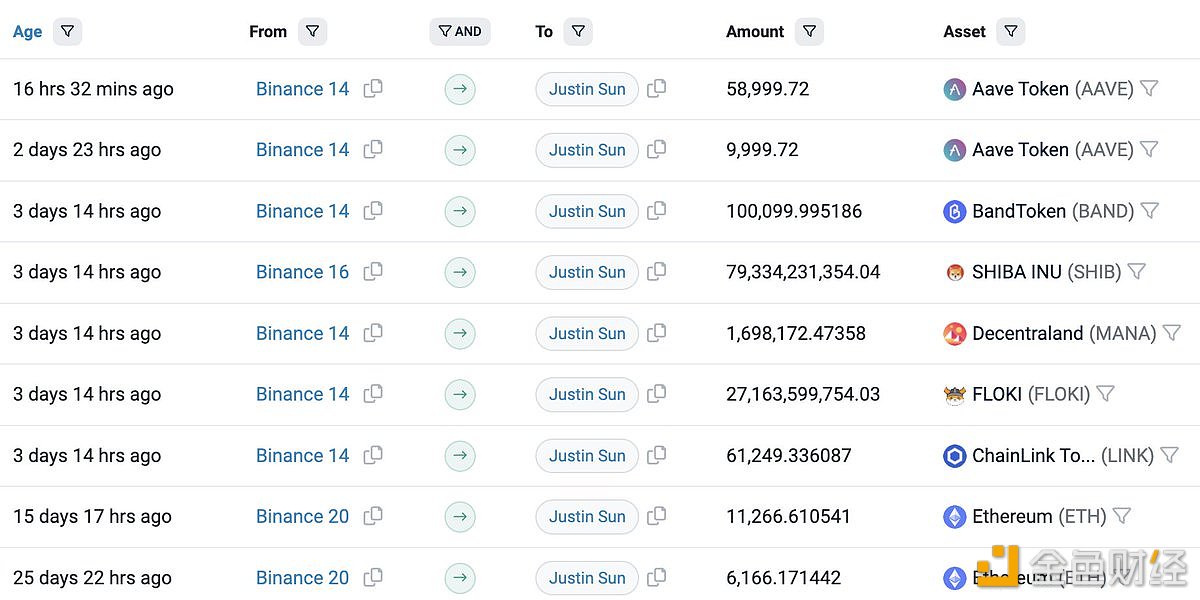Viewport: 1200px width, 600px height.
Task: Click the FLOKI logo icon
Action: [955, 394]
